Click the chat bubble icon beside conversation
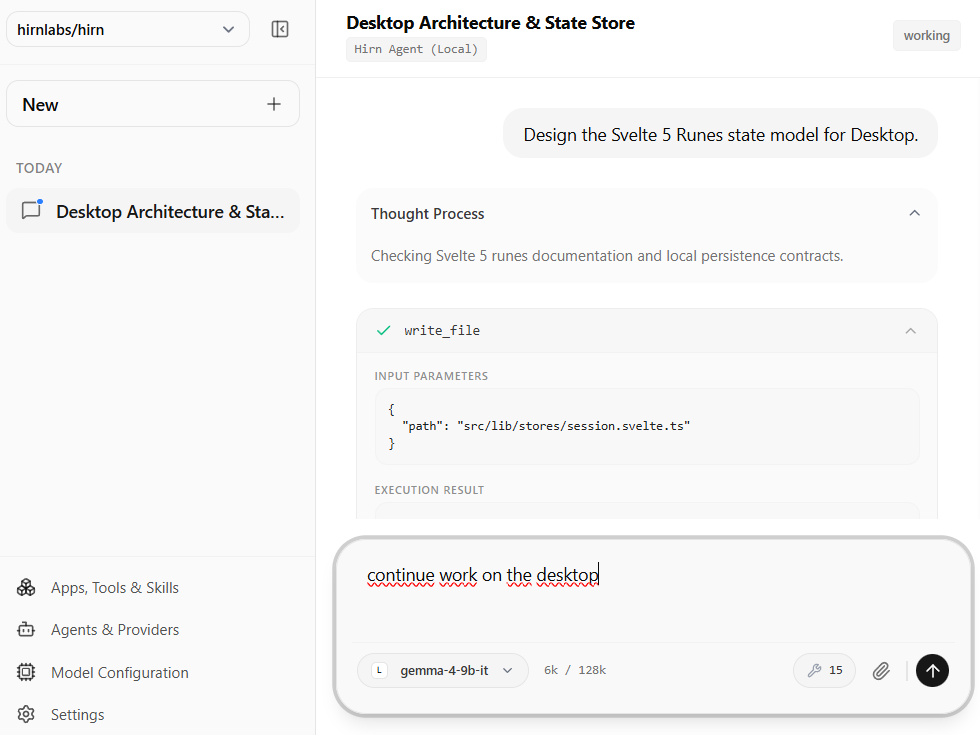 pos(31,209)
